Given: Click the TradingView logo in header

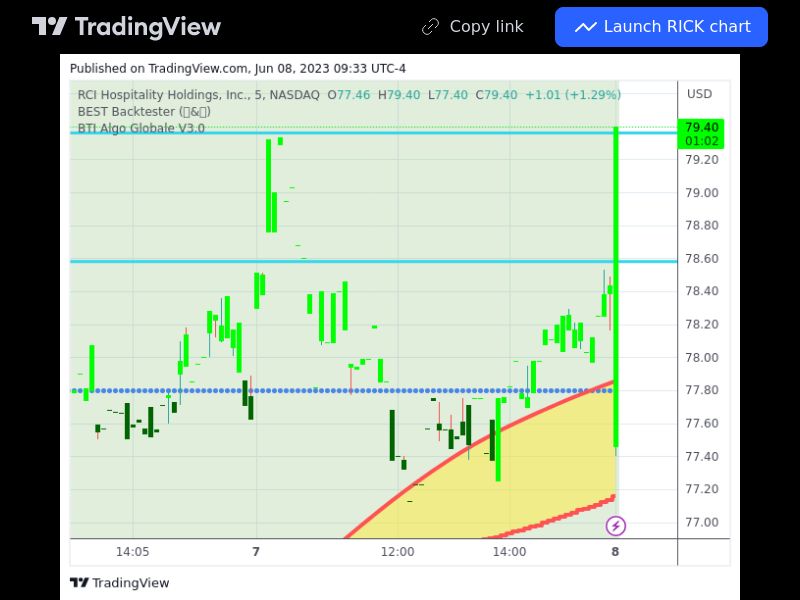Looking at the screenshot, I should click(126, 27).
